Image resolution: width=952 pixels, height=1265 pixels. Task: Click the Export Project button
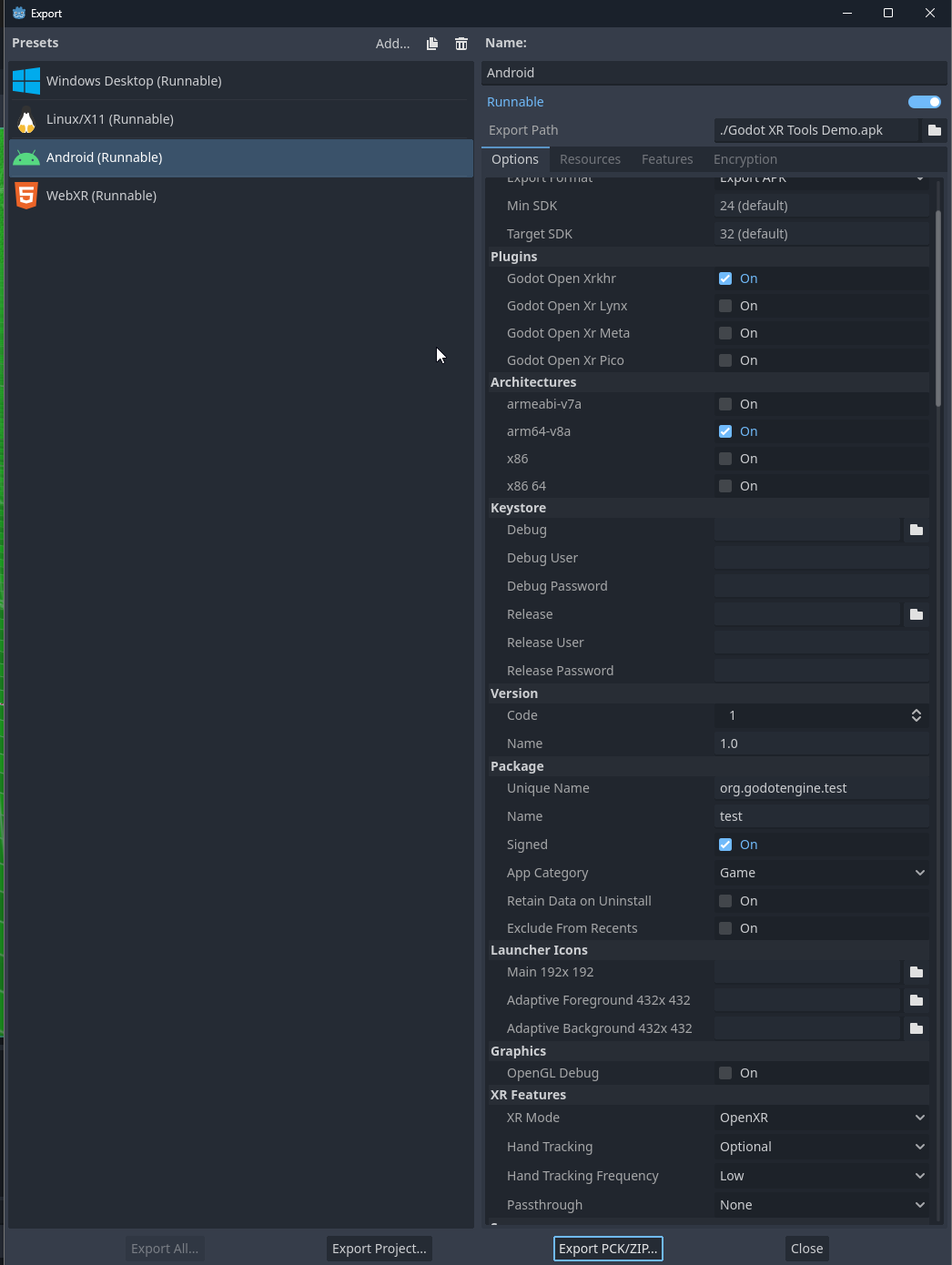pyautogui.click(x=379, y=1249)
